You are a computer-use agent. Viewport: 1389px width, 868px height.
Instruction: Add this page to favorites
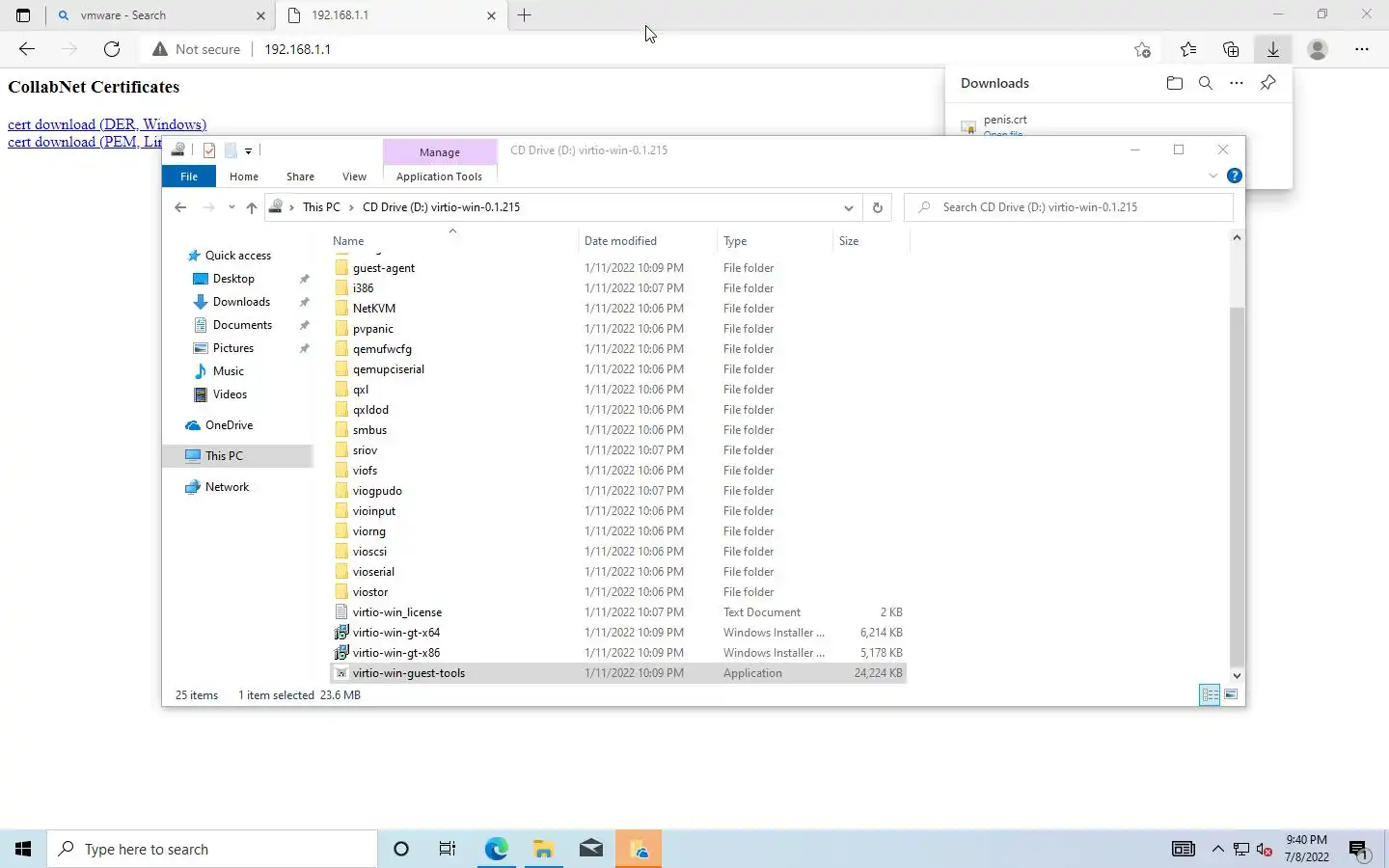[x=1143, y=49]
